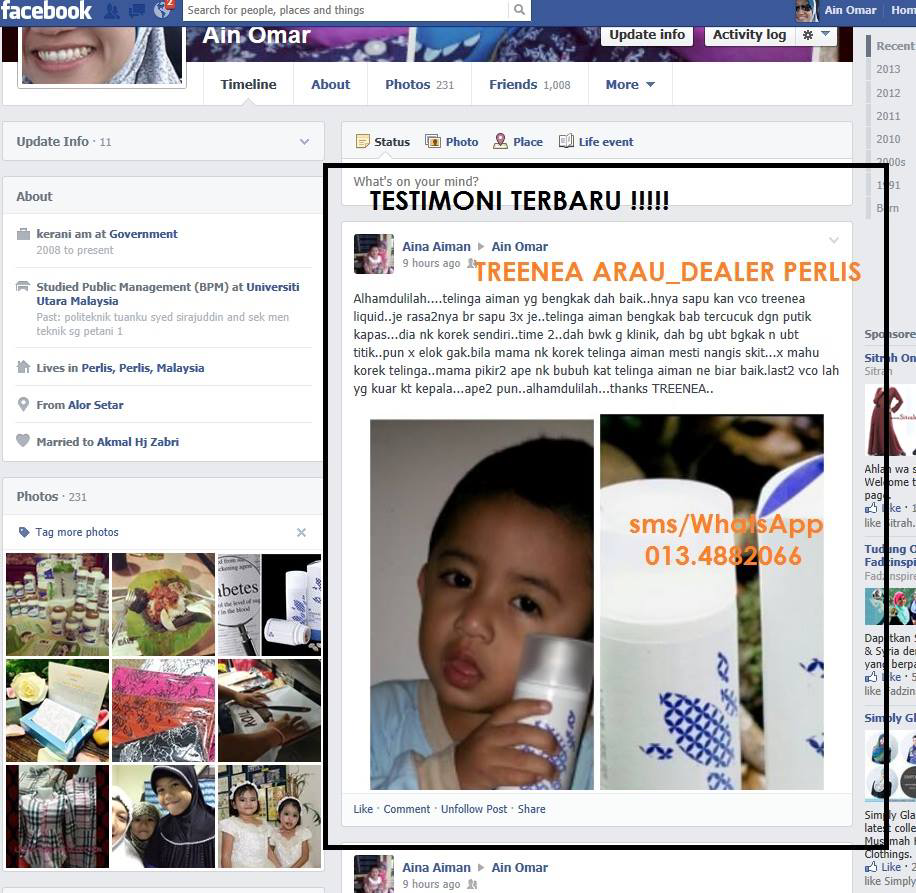Jump to 2012 on timeline

888,93
